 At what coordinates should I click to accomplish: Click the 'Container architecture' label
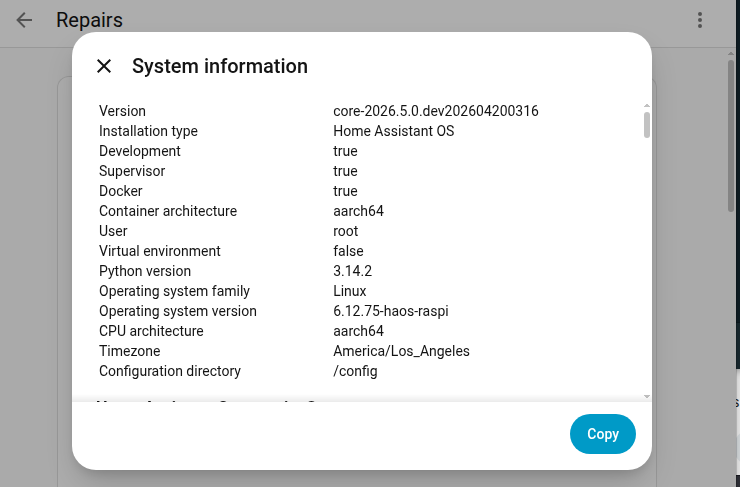click(x=168, y=211)
